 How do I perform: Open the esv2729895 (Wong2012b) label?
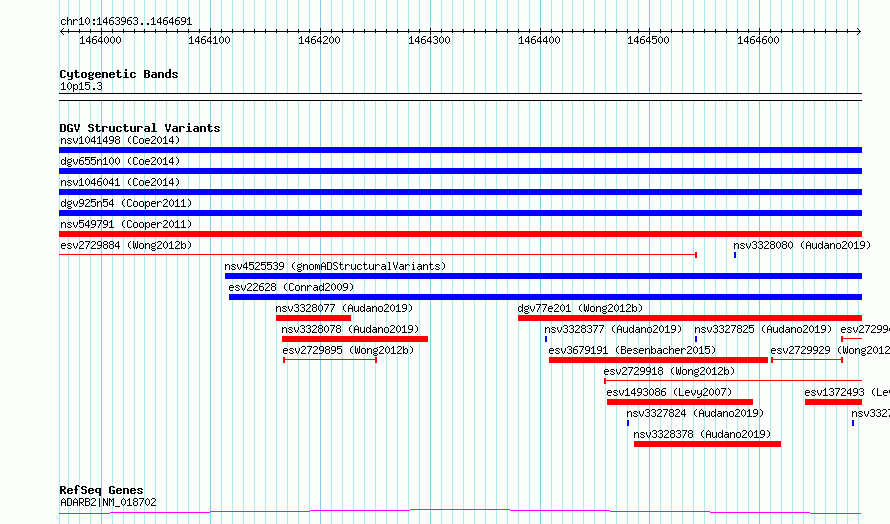349,350
